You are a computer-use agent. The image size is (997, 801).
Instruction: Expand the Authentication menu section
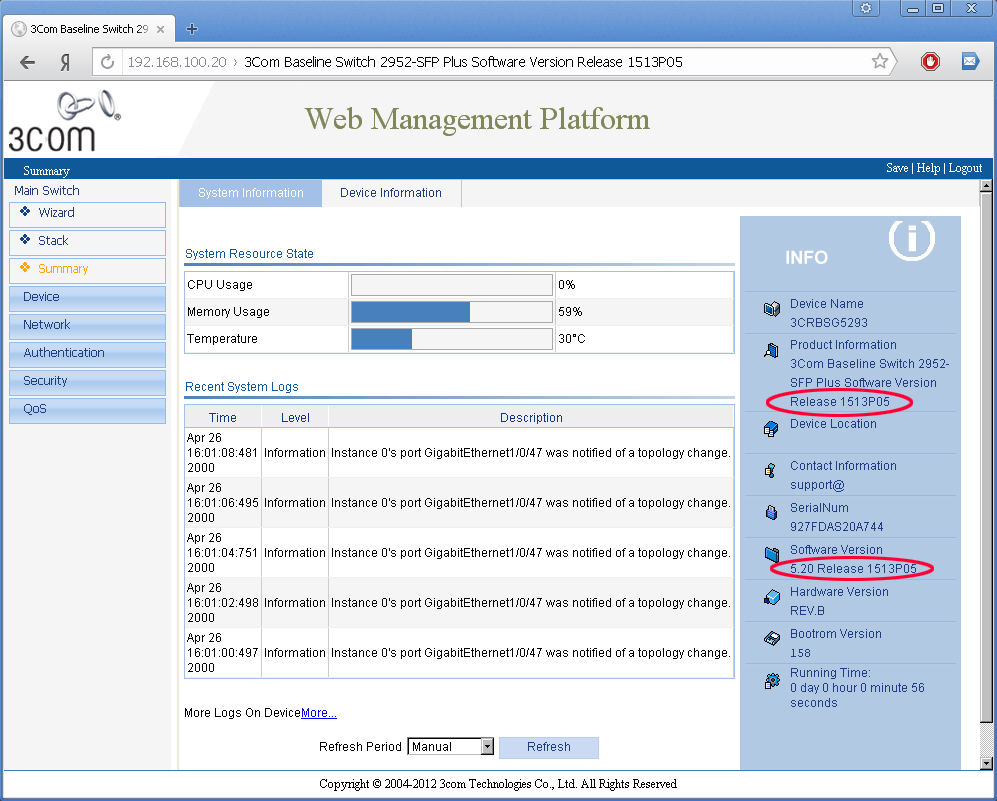coord(88,353)
